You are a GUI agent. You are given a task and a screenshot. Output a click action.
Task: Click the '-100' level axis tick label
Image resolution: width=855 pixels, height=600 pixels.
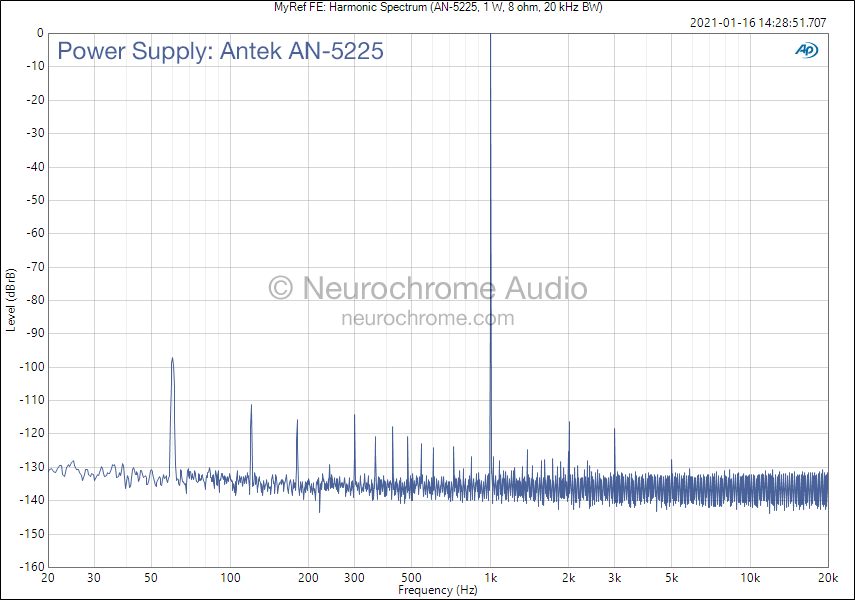click(32, 367)
